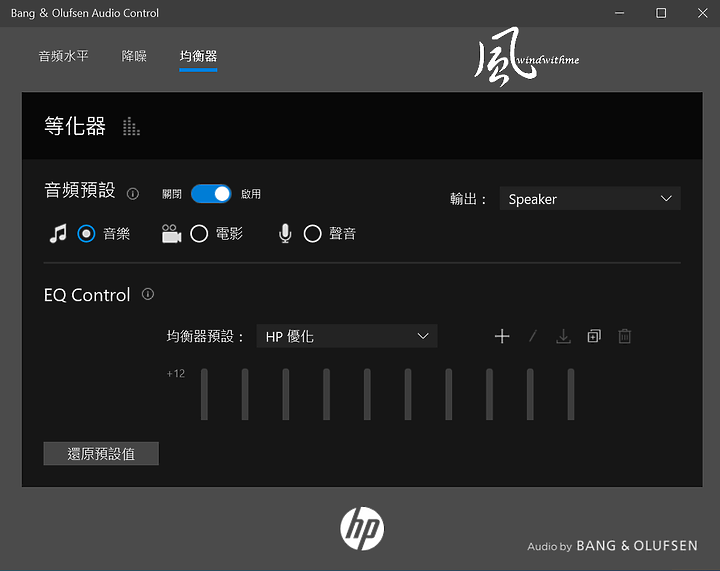
Task: Click the duplicate preset icon
Action: [594, 336]
